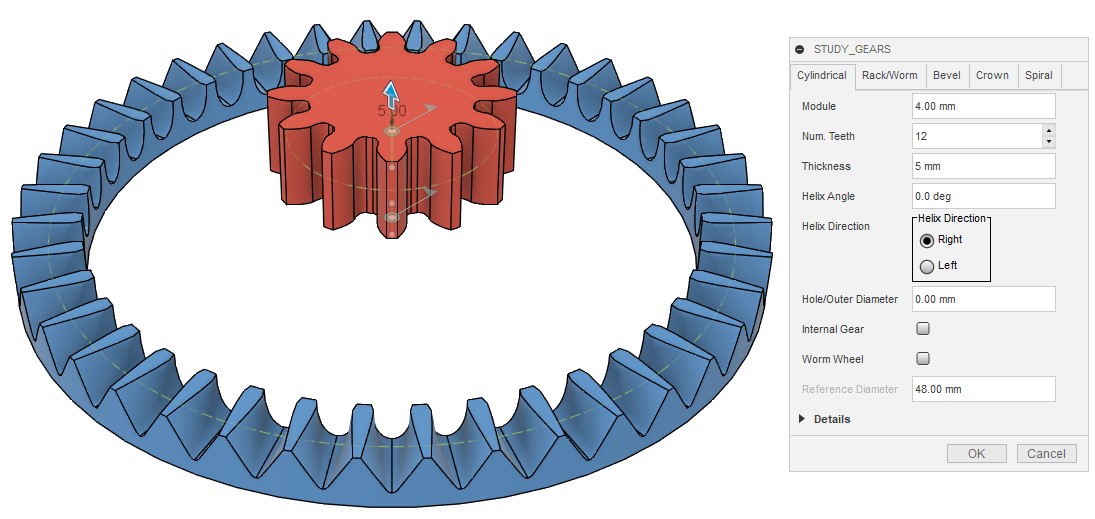
Task: Select Right helix direction
Action: 927,240
